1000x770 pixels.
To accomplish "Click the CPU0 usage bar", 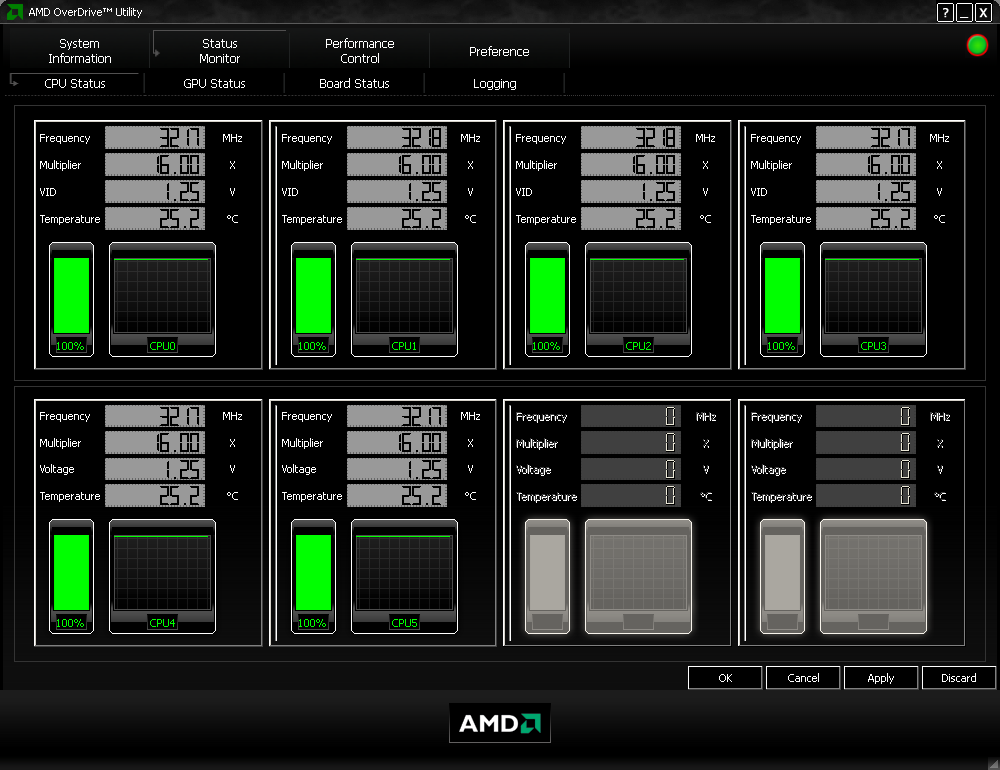I will point(71,295).
